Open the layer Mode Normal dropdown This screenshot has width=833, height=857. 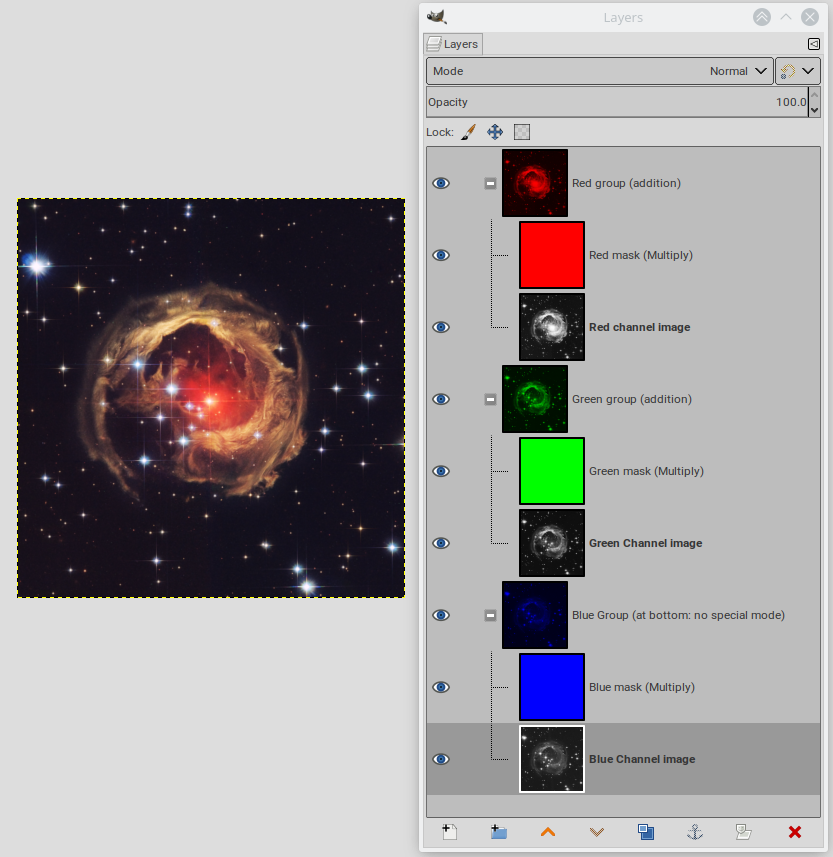point(600,71)
